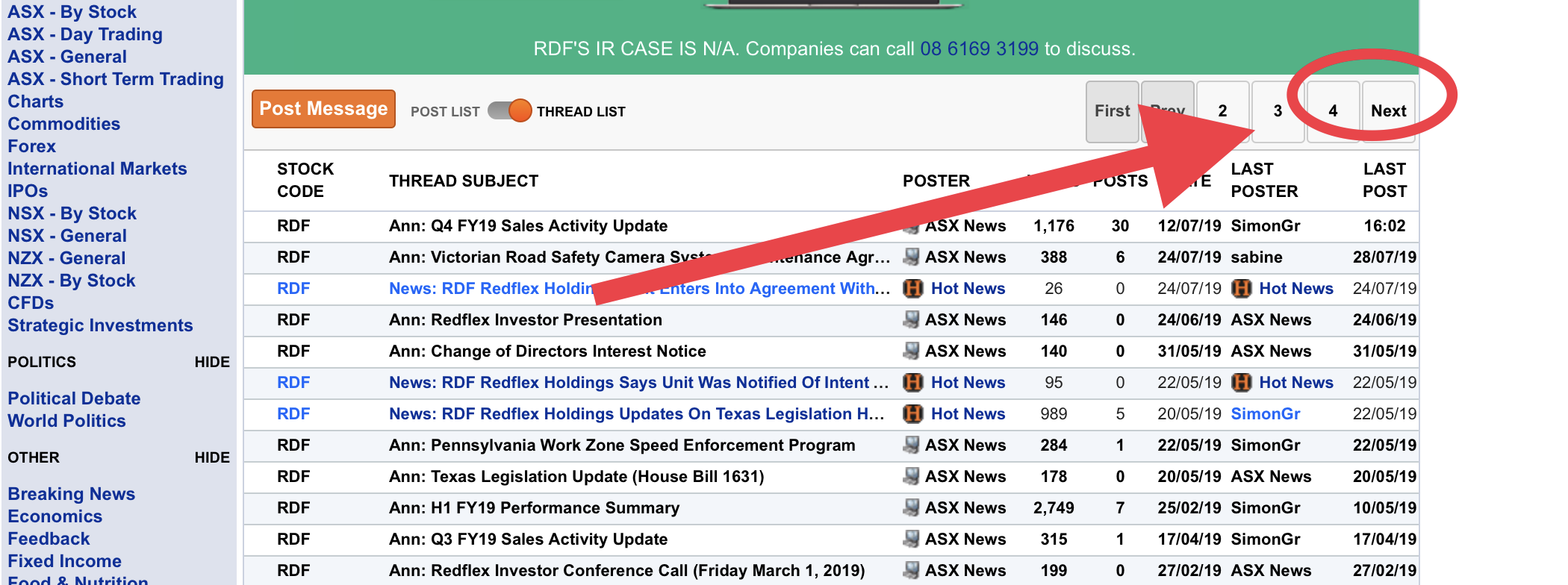Open the CFDs forum link
1568x585 pixels.
(x=31, y=303)
